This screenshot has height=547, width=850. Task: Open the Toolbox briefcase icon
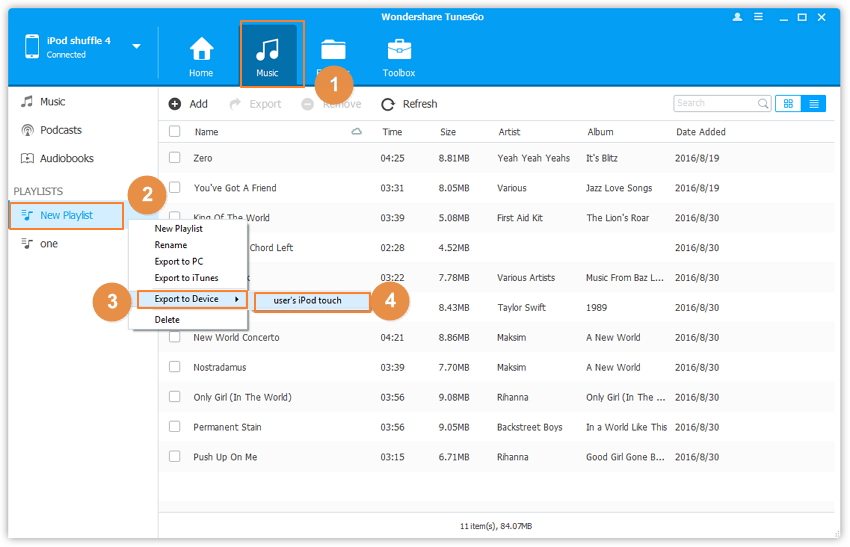[x=398, y=49]
